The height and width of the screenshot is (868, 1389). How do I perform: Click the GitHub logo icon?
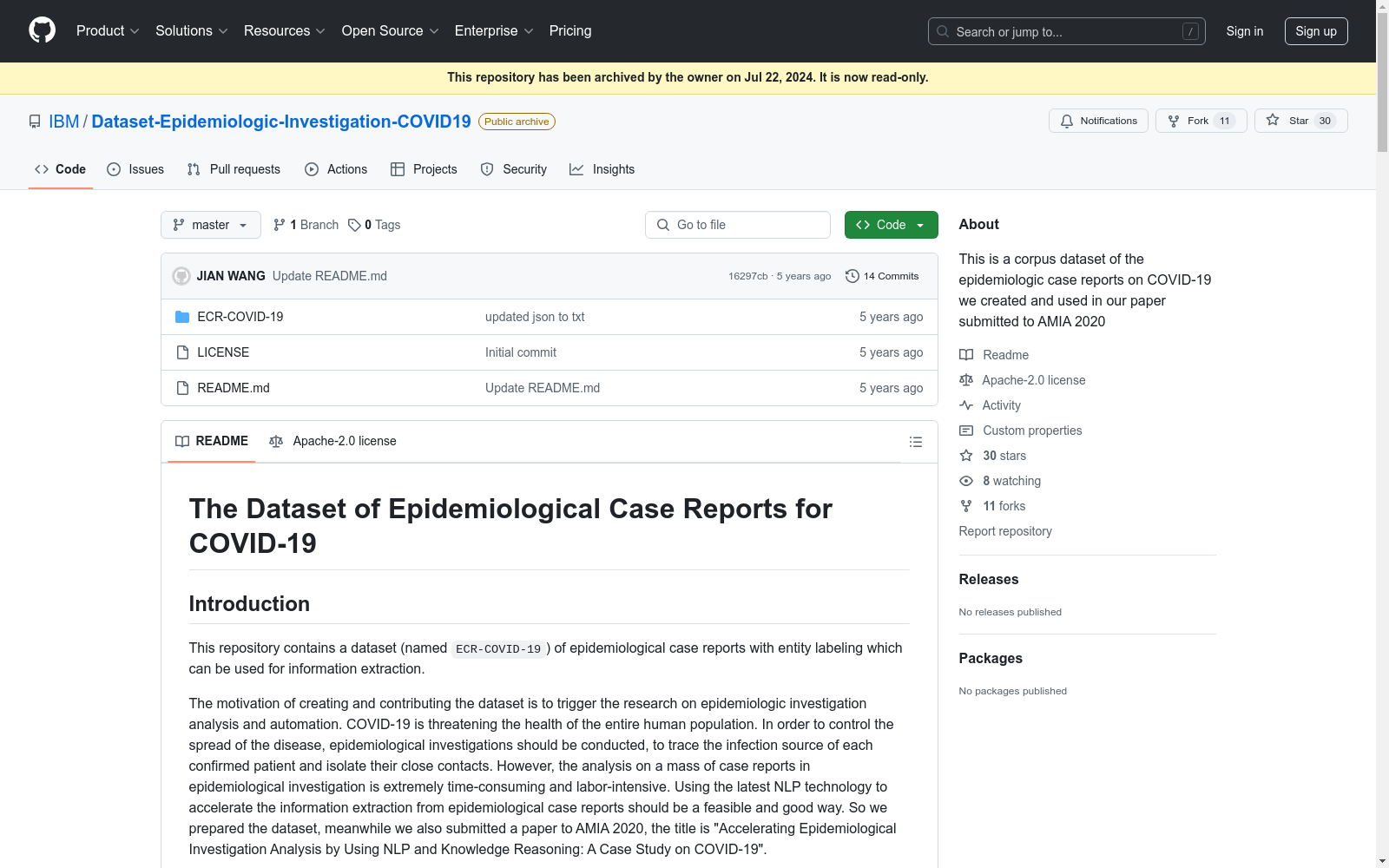(42, 30)
